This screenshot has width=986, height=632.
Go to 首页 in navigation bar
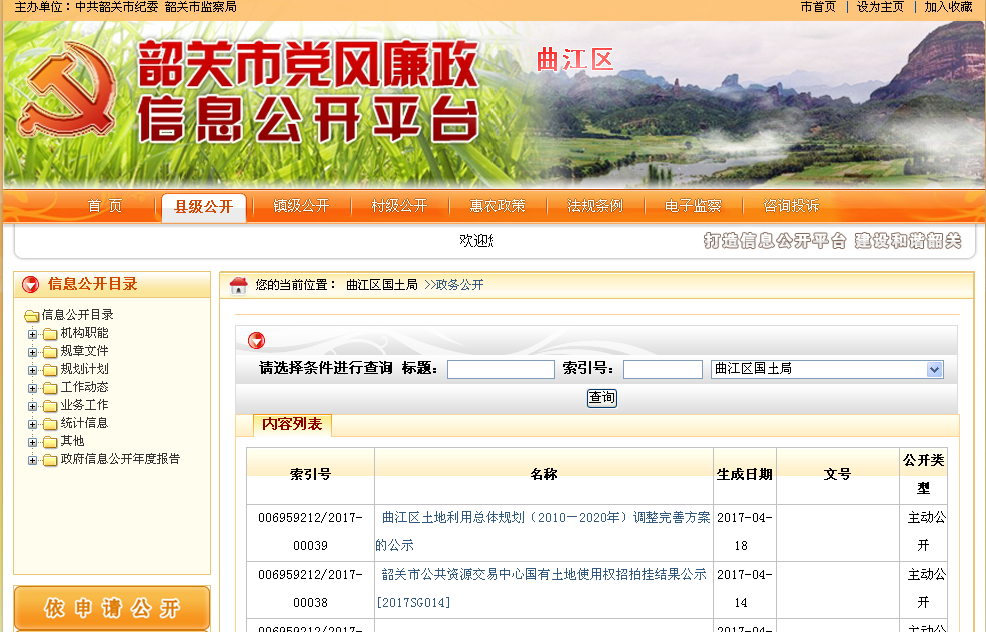[104, 206]
